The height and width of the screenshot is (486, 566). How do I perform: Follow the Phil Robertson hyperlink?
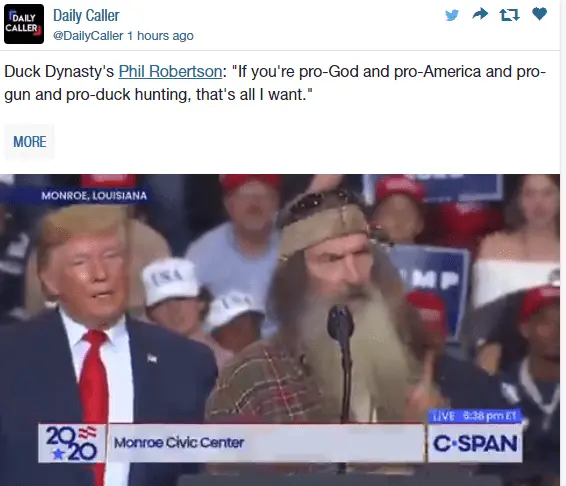click(x=170, y=71)
